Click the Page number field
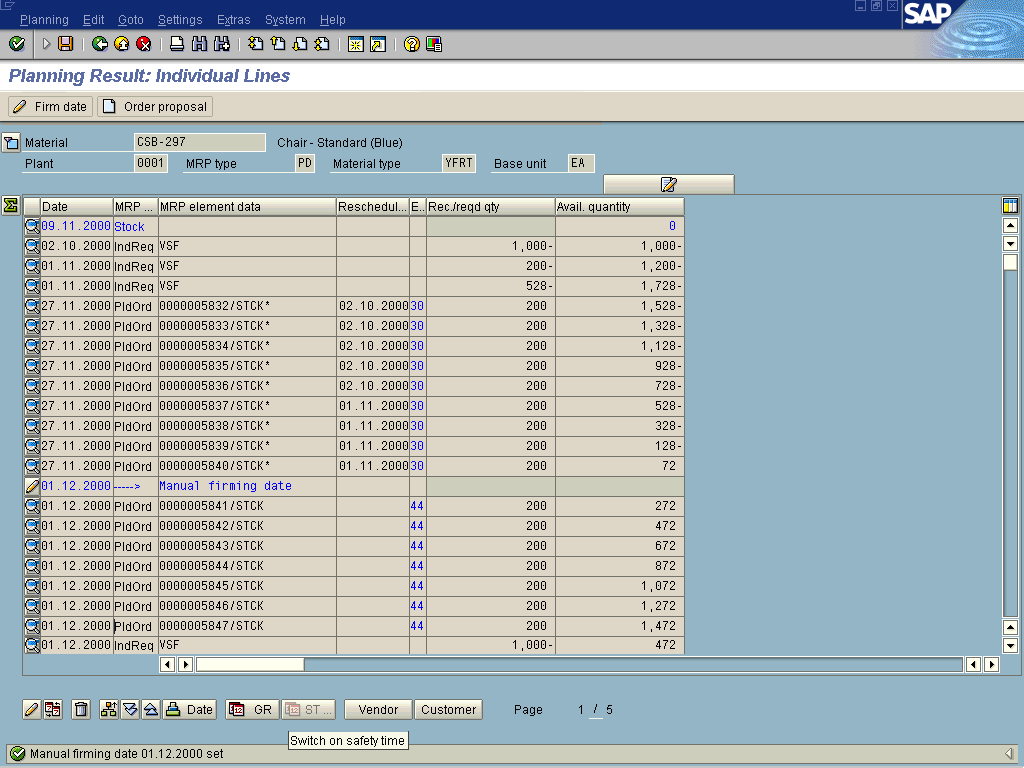This screenshot has width=1024, height=768. (x=581, y=709)
